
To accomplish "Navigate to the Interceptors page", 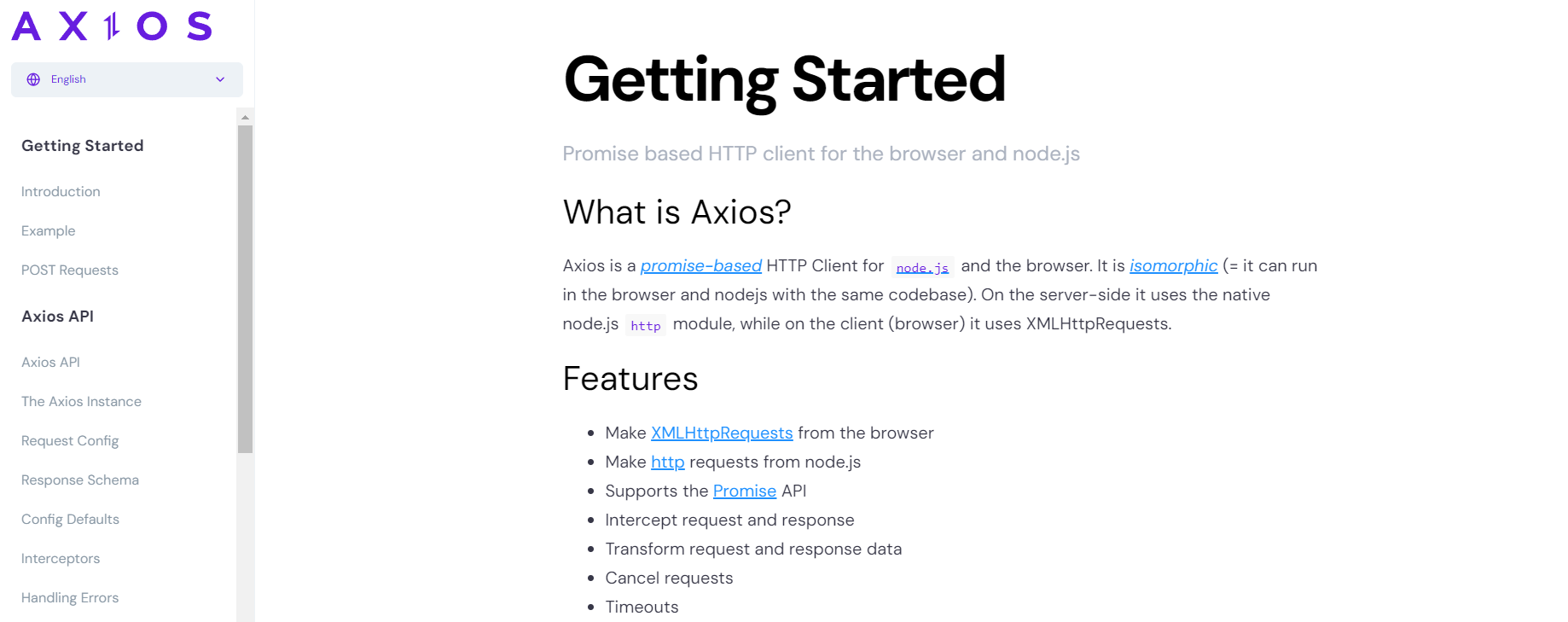I will click(60, 558).
